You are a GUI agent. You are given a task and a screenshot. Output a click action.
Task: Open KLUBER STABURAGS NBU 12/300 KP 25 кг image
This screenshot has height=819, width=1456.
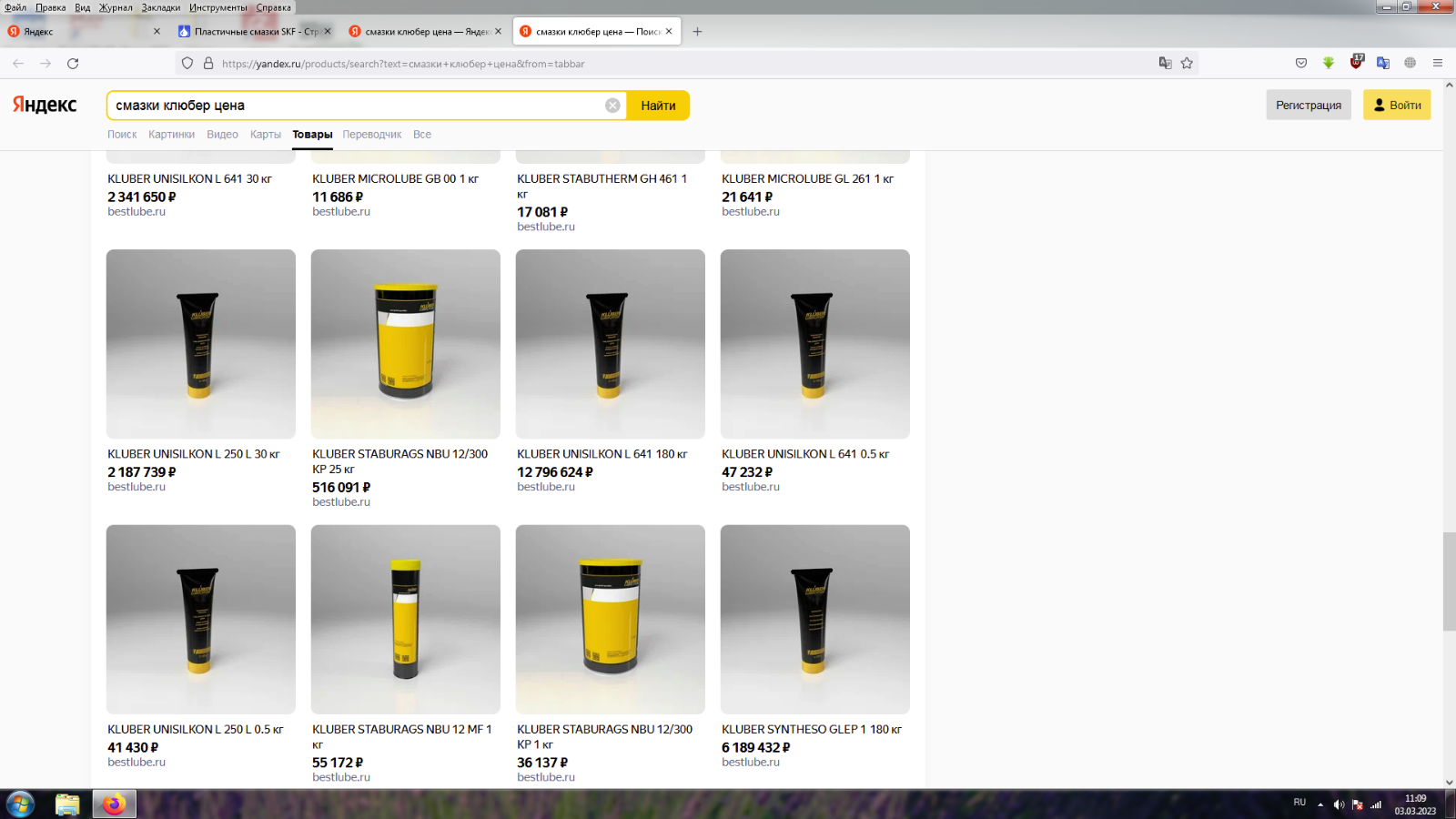[406, 344]
